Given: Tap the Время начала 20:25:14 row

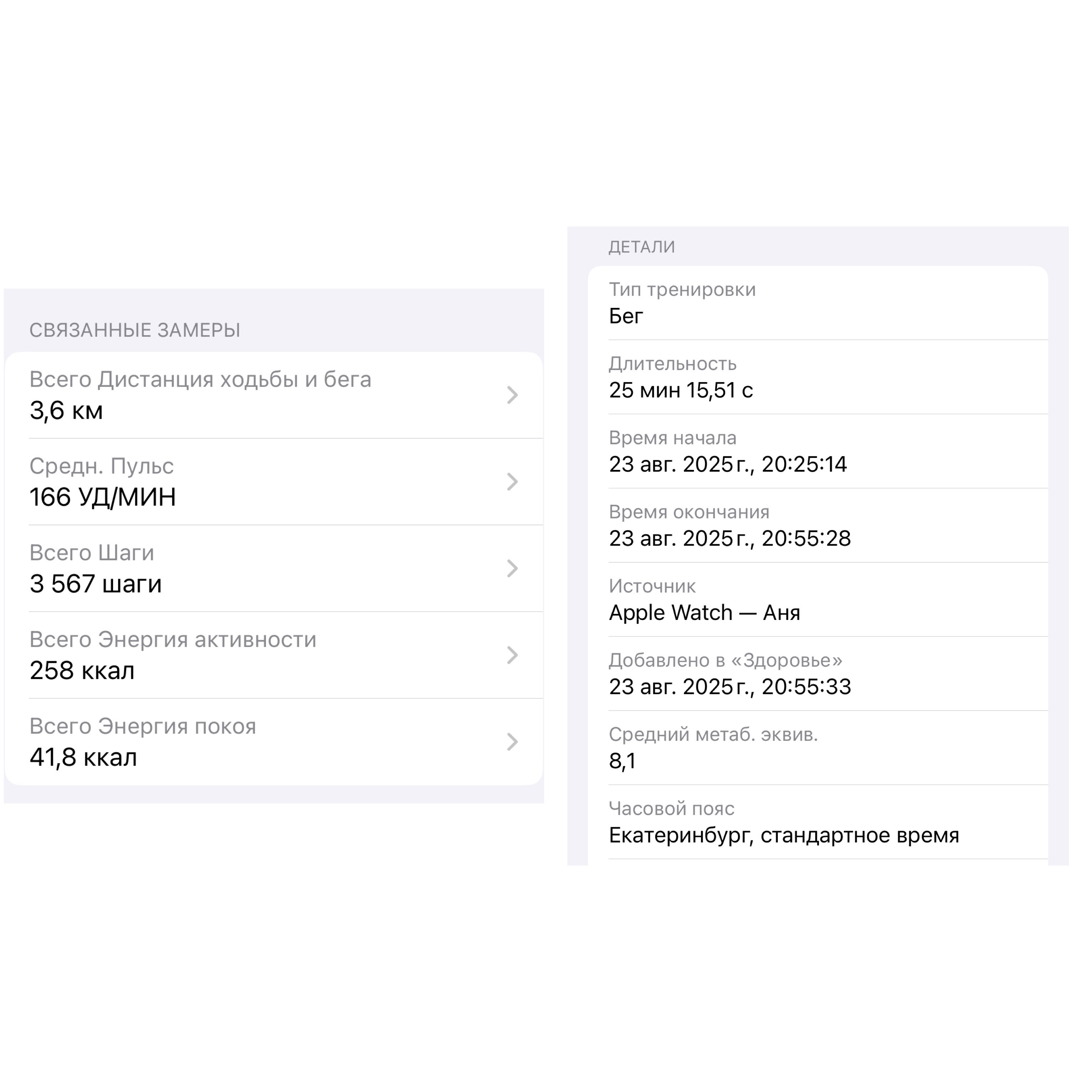Looking at the screenshot, I should (818, 451).
